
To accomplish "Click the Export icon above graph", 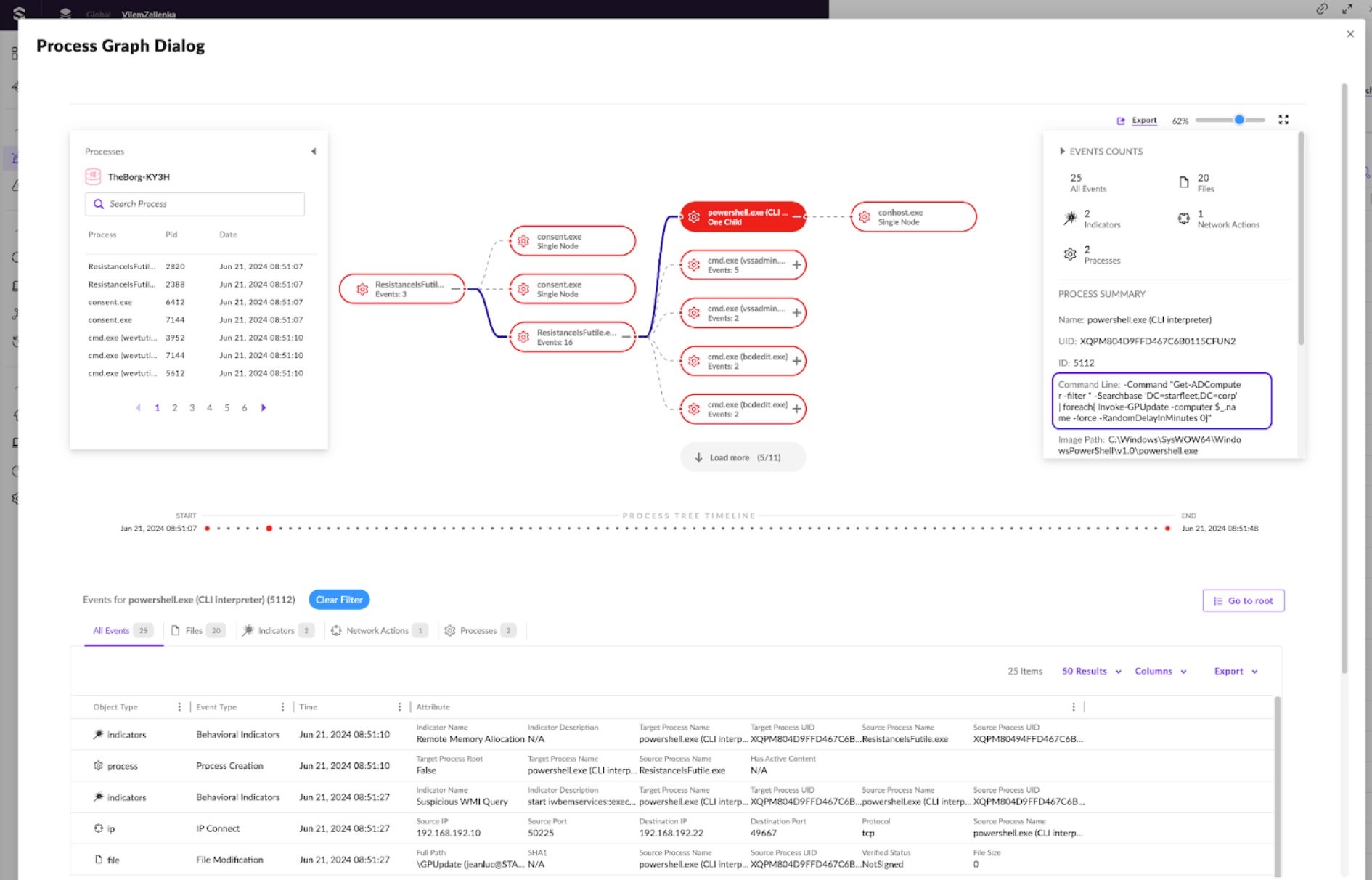I will [1121, 121].
